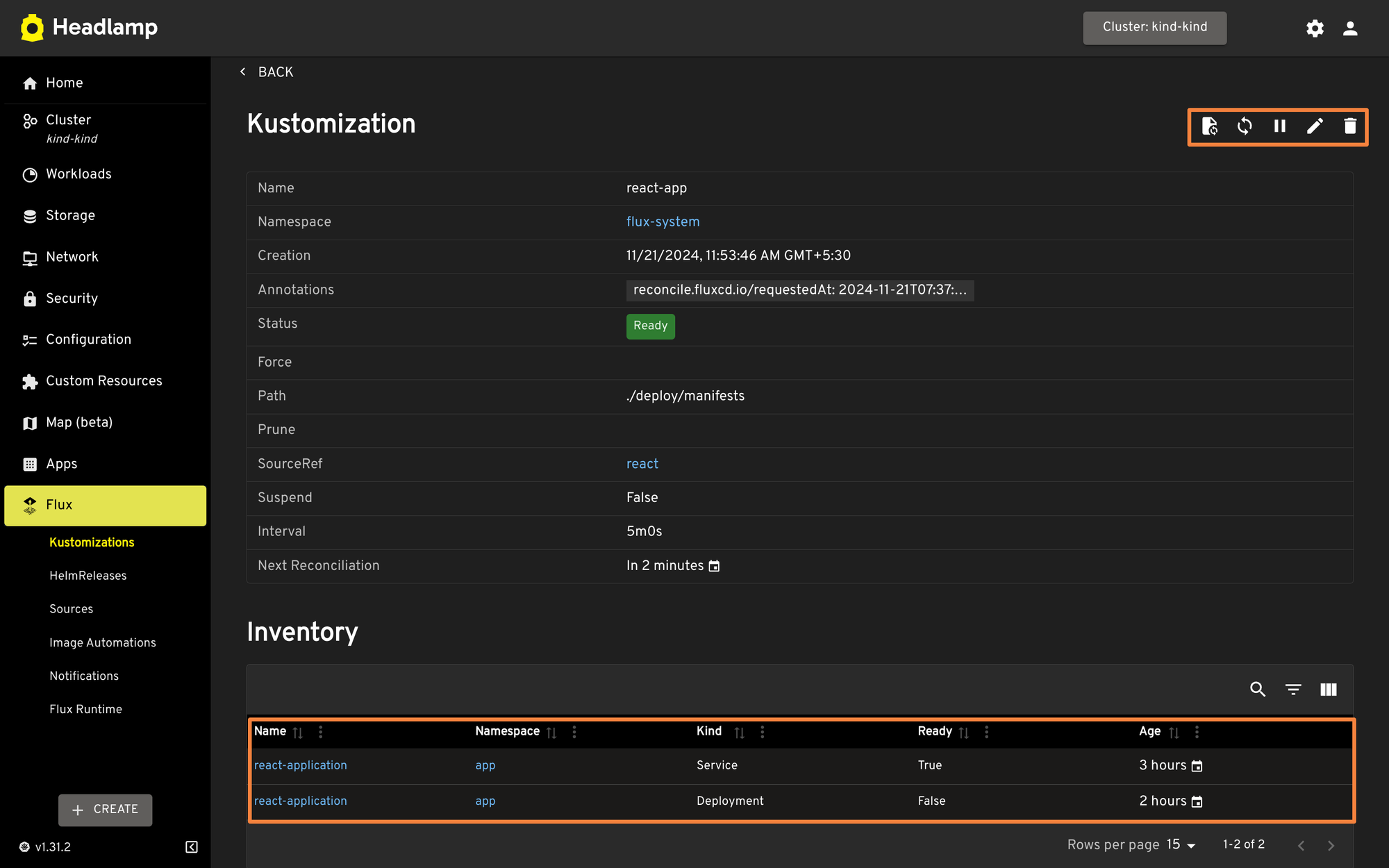1389x868 pixels.
Task: Open Kind column actions menu
Action: pos(763,732)
